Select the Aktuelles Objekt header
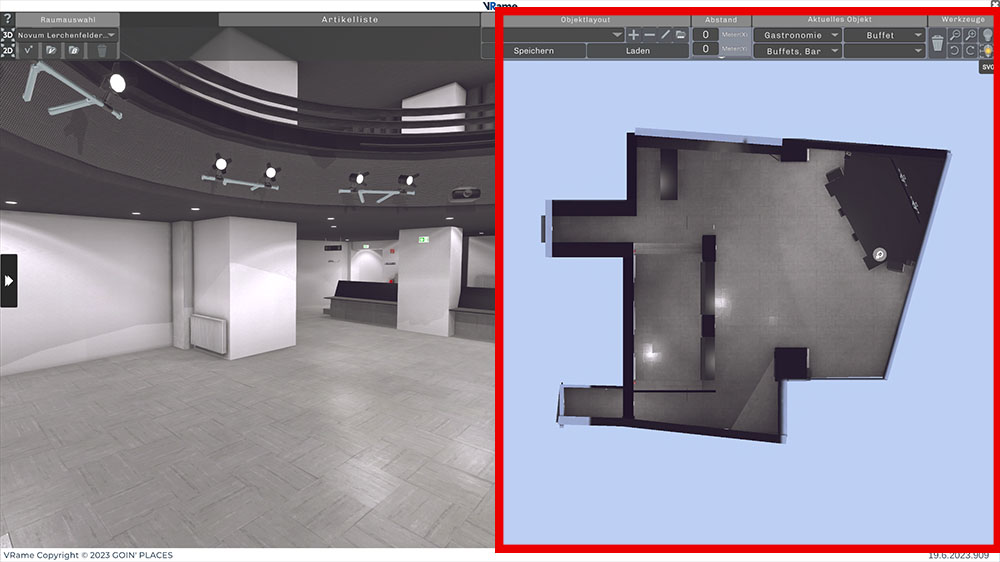Viewport: 1000px width, 562px height. 839,20
